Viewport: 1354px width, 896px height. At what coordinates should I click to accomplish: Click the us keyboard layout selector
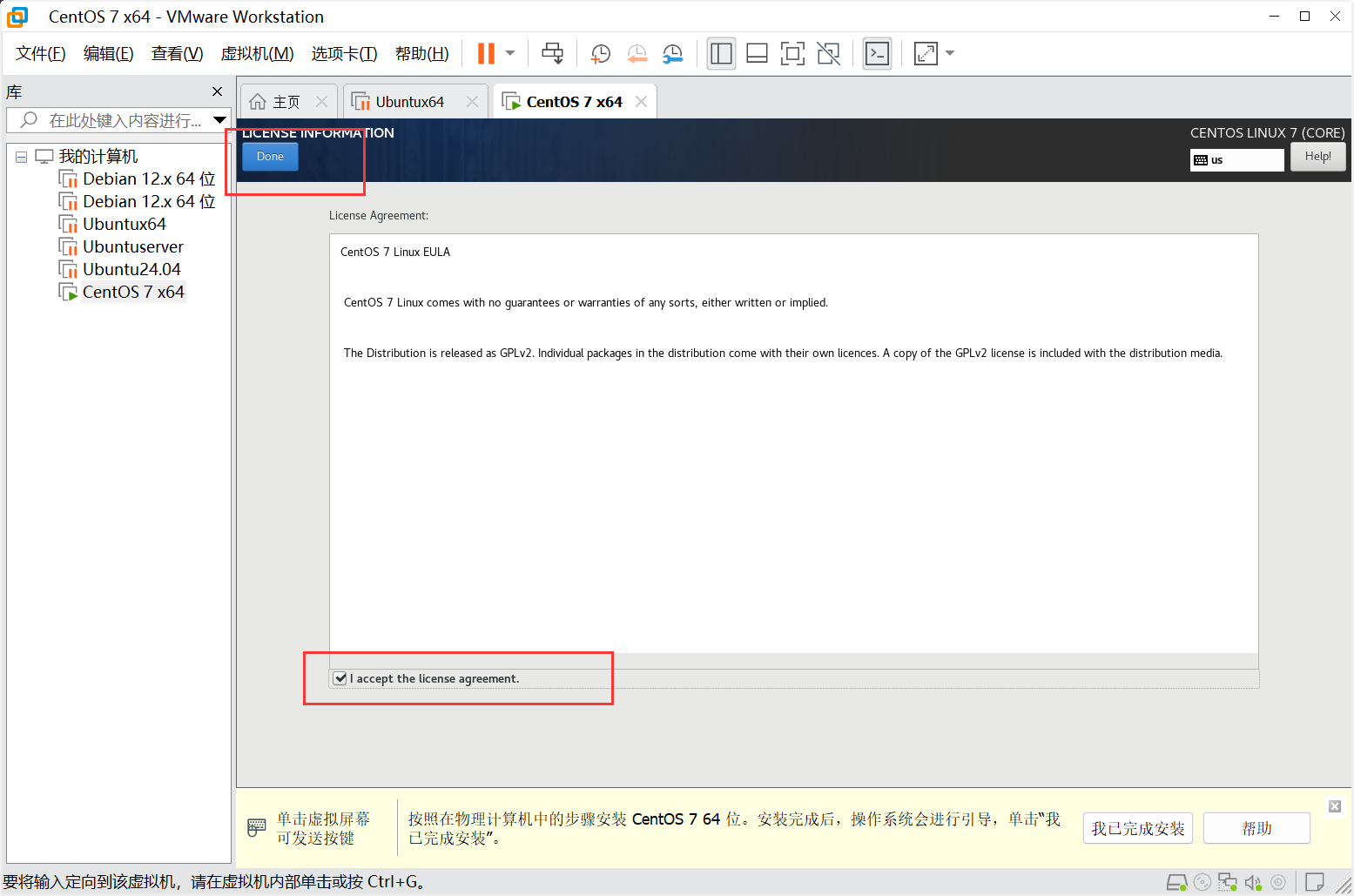click(x=1236, y=160)
